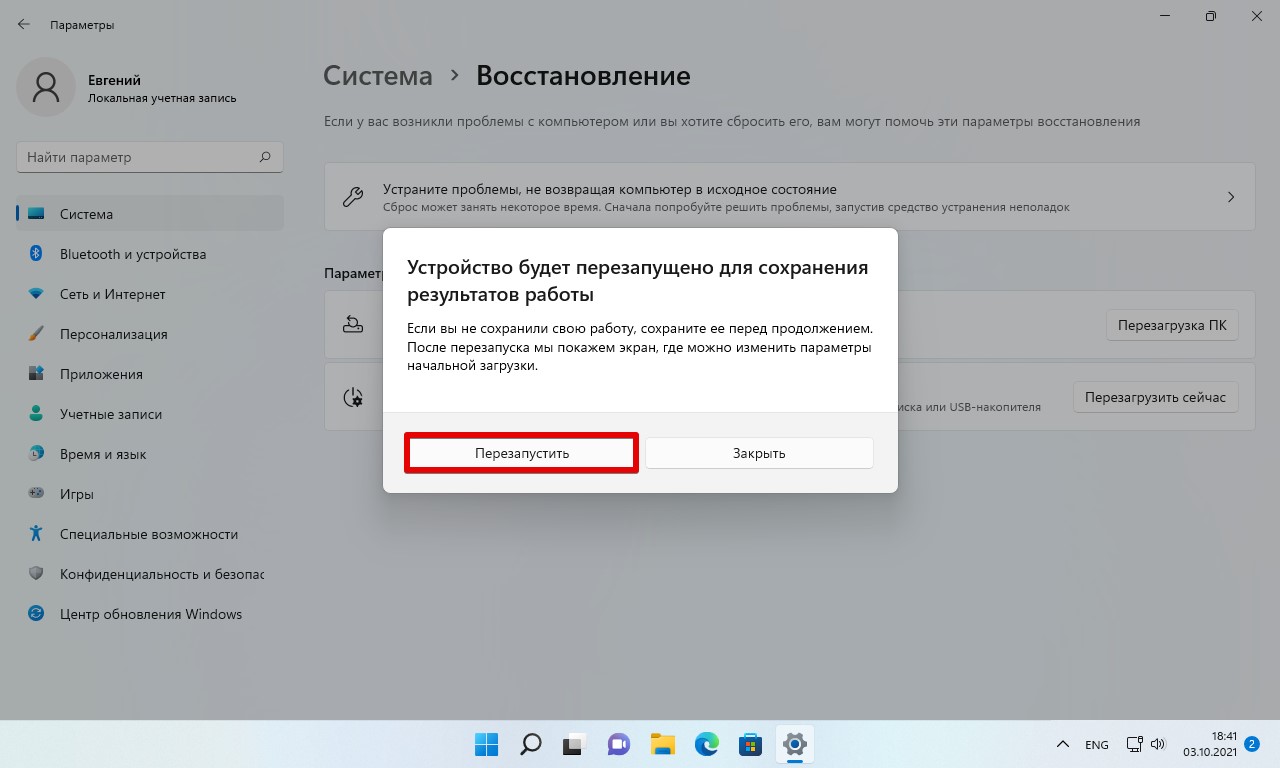Open Учетные записи section
Viewport: 1280px width, 768px height.
150,414
